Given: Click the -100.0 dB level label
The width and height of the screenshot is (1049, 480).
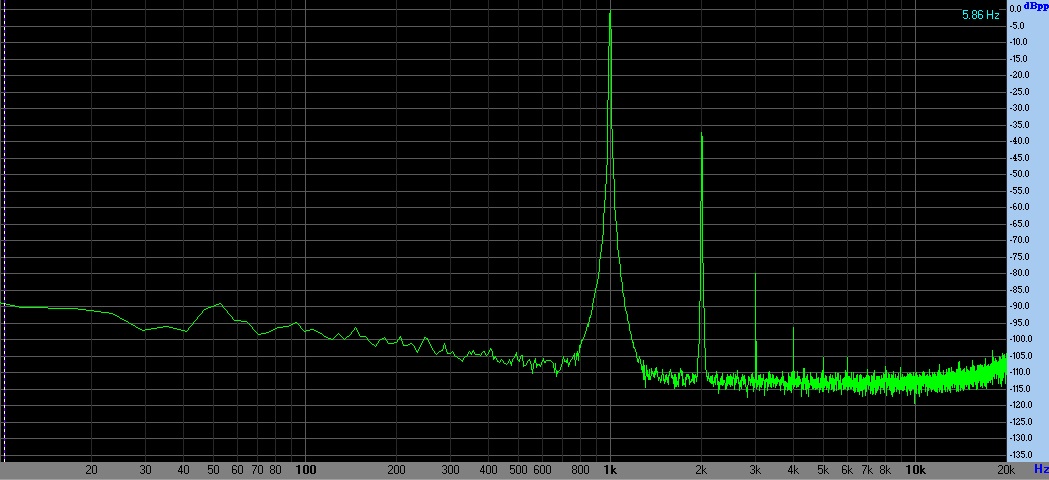Looking at the screenshot, I should tap(1020, 339).
